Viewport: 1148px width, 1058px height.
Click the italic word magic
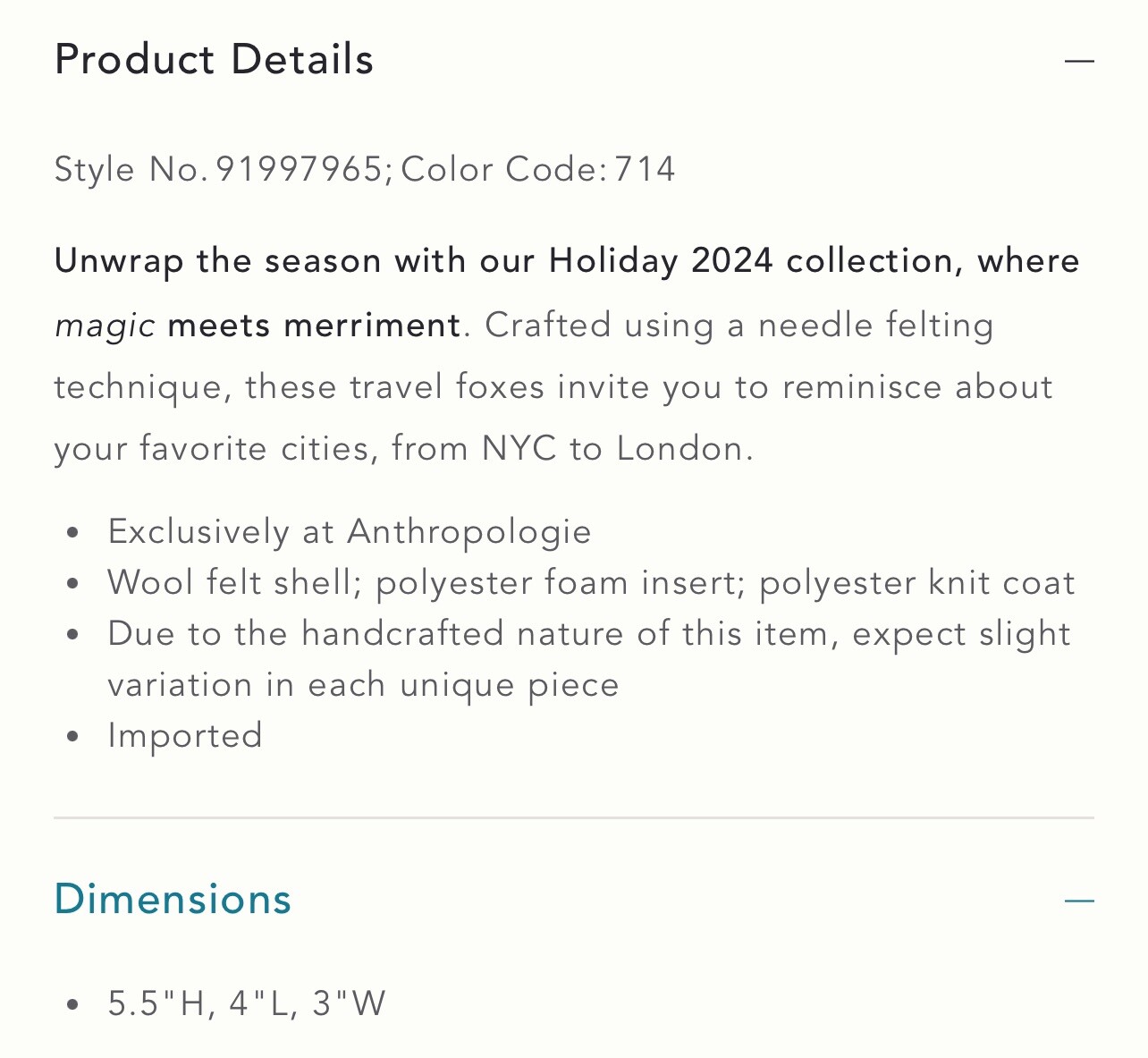pyautogui.click(x=106, y=326)
